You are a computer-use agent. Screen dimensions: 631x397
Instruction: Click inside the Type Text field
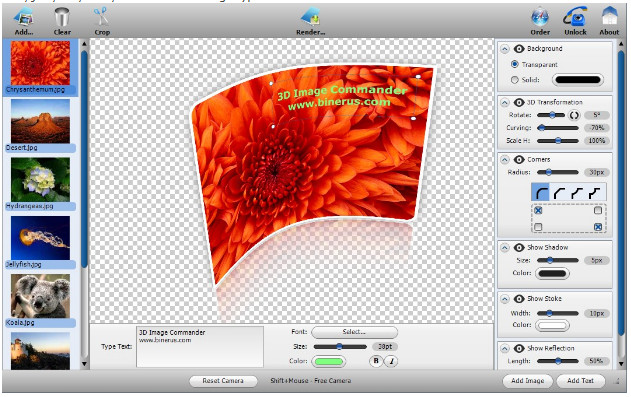(200, 347)
